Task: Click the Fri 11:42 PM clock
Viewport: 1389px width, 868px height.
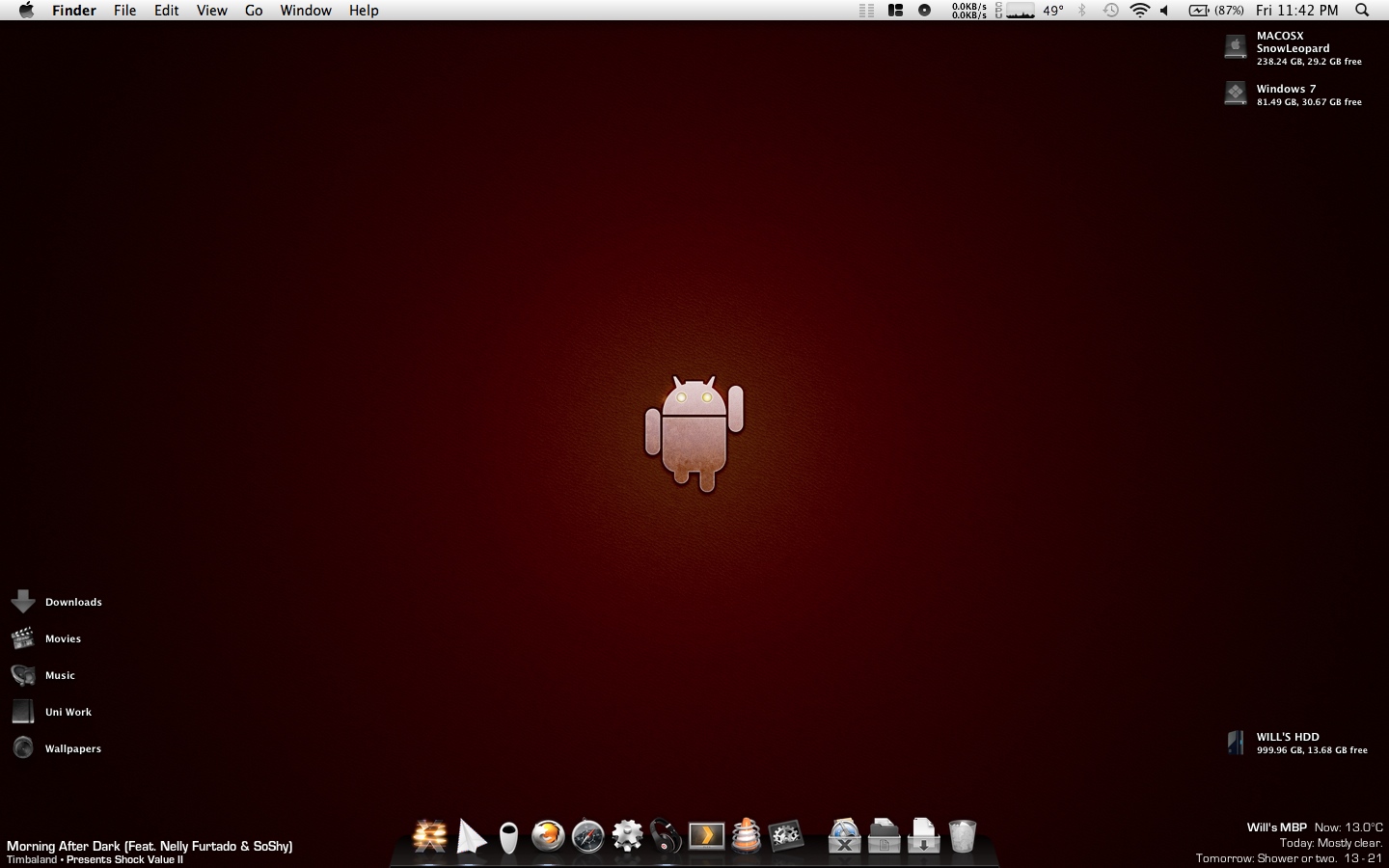Action: tap(1297, 11)
